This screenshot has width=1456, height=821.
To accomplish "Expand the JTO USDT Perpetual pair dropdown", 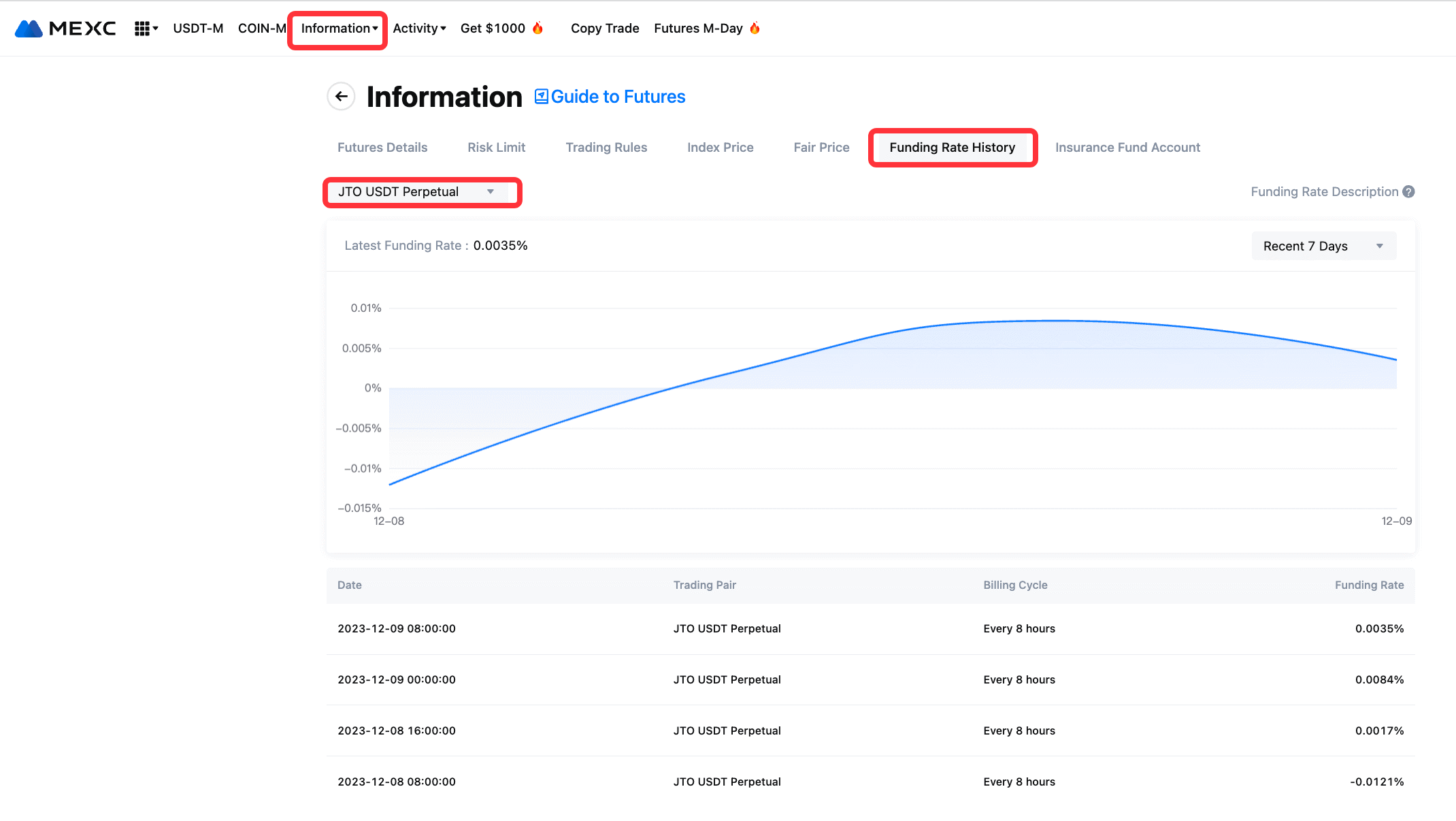I will pos(416,192).
